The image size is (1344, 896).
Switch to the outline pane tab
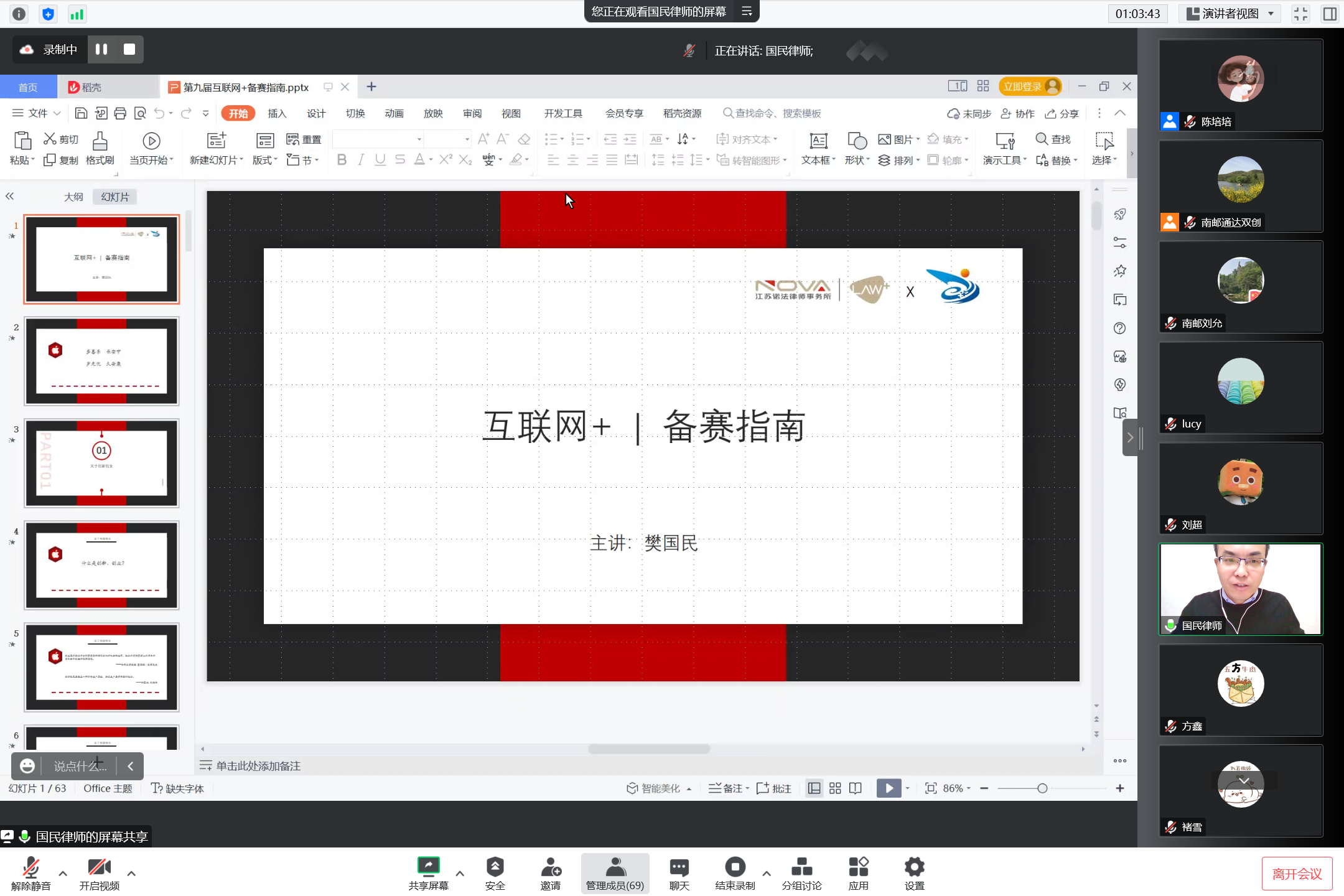click(x=73, y=197)
